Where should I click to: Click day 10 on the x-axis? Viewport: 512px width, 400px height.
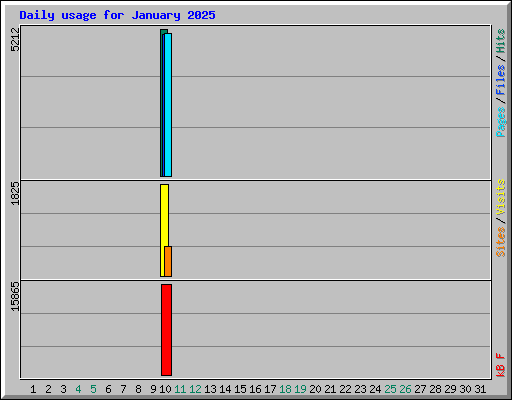tap(165, 389)
